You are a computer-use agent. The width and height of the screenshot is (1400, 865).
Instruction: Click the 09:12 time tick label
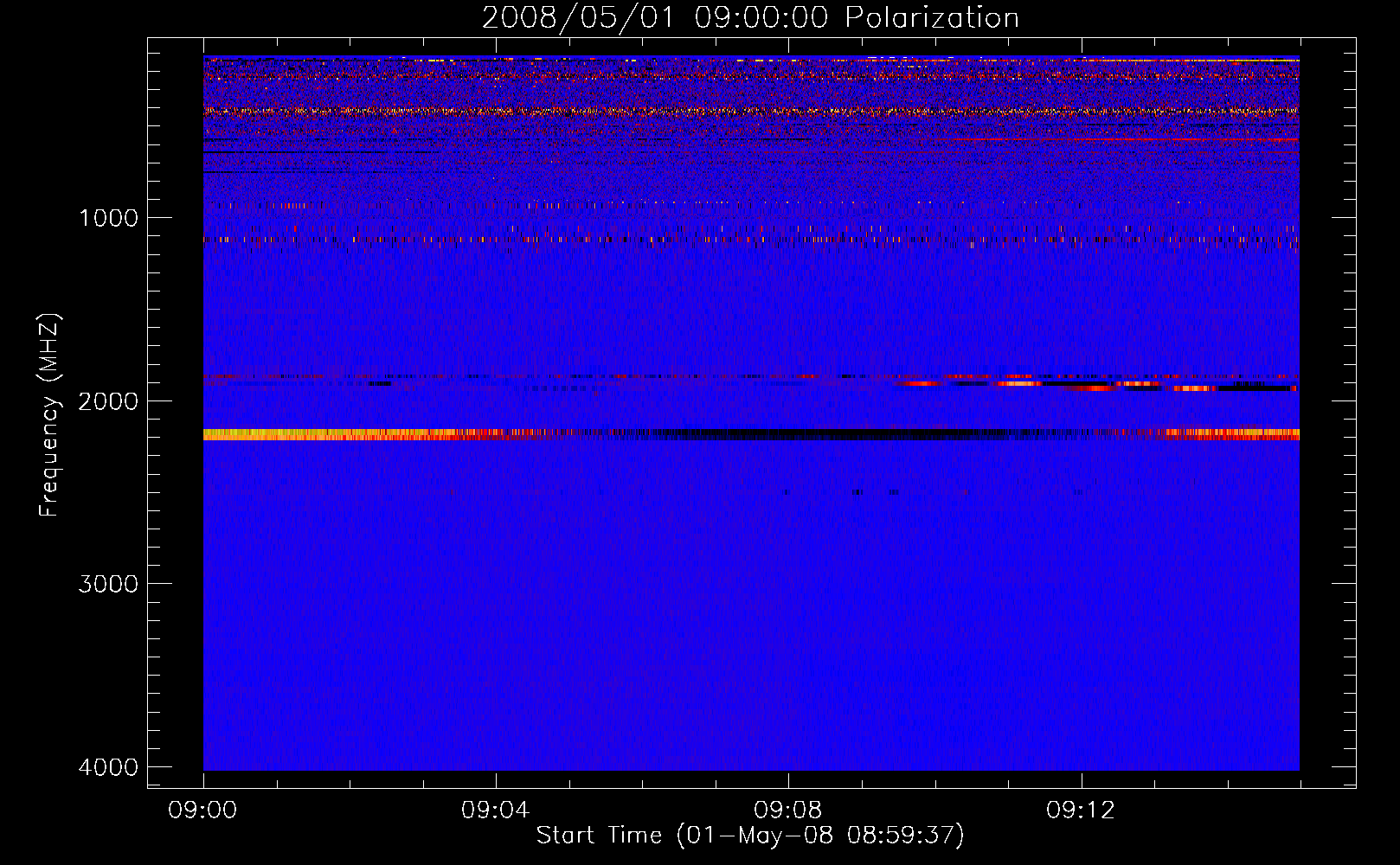1081,811
